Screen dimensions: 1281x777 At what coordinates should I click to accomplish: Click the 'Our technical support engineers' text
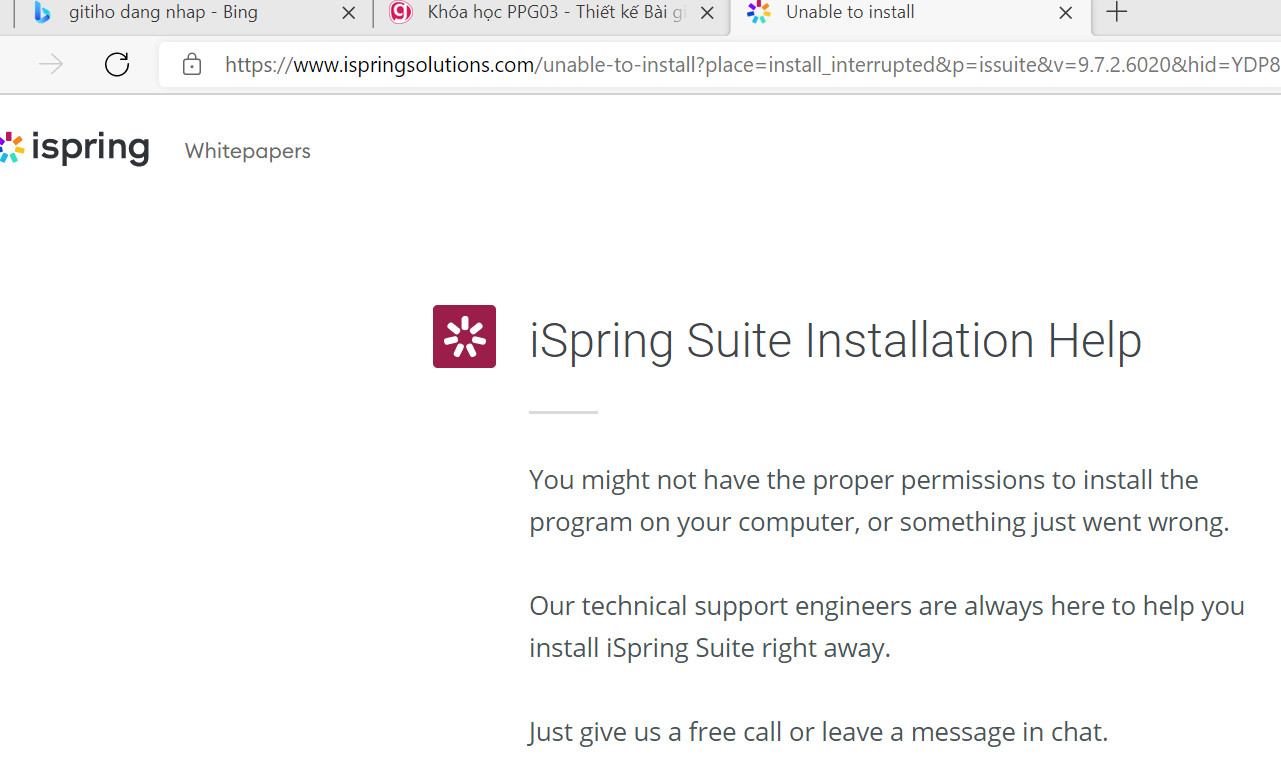[887, 626]
